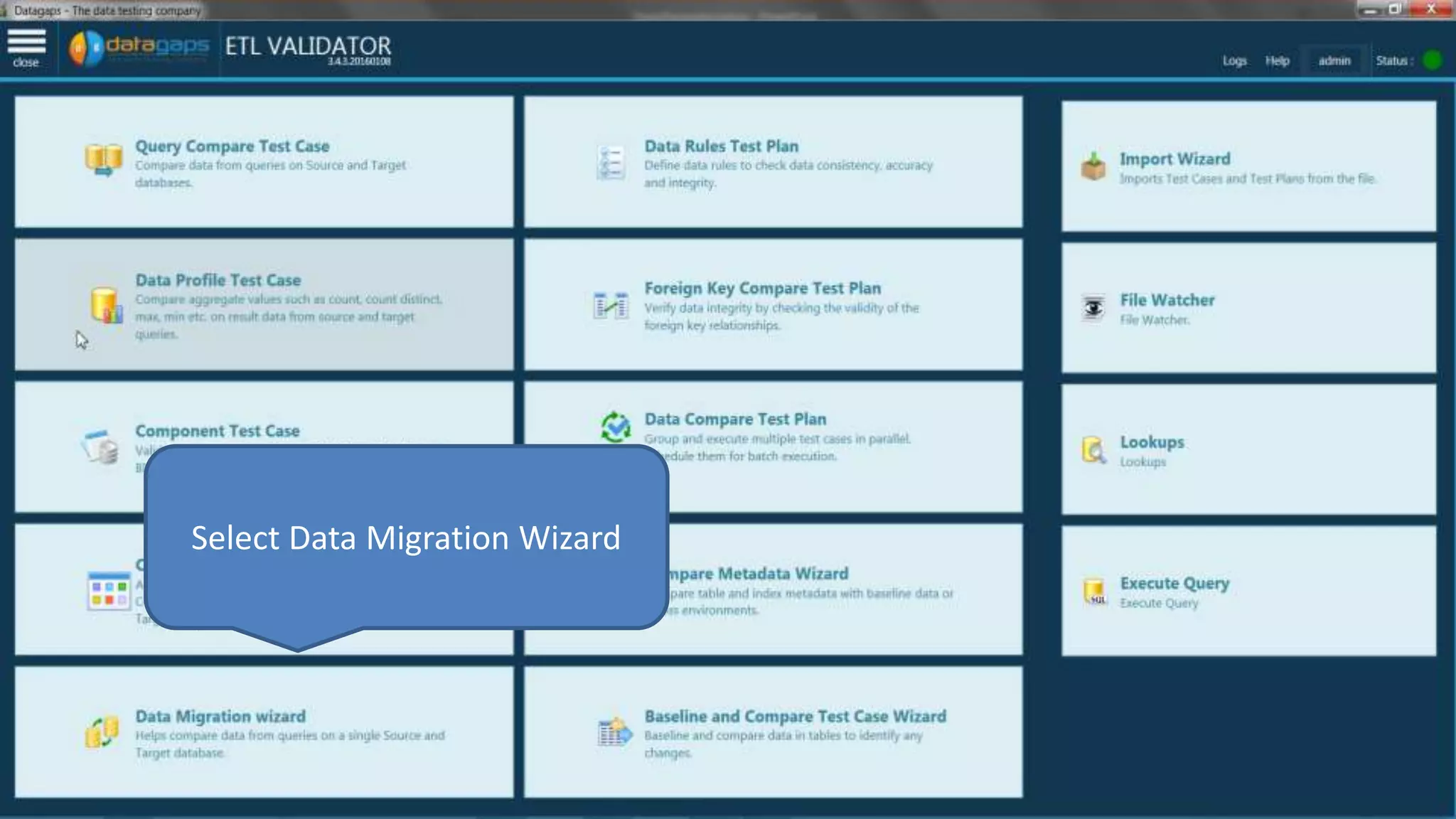Screen dimensions: 1456x819
Task: Click the Component Test Case icon
Action: tap(100, 447)
